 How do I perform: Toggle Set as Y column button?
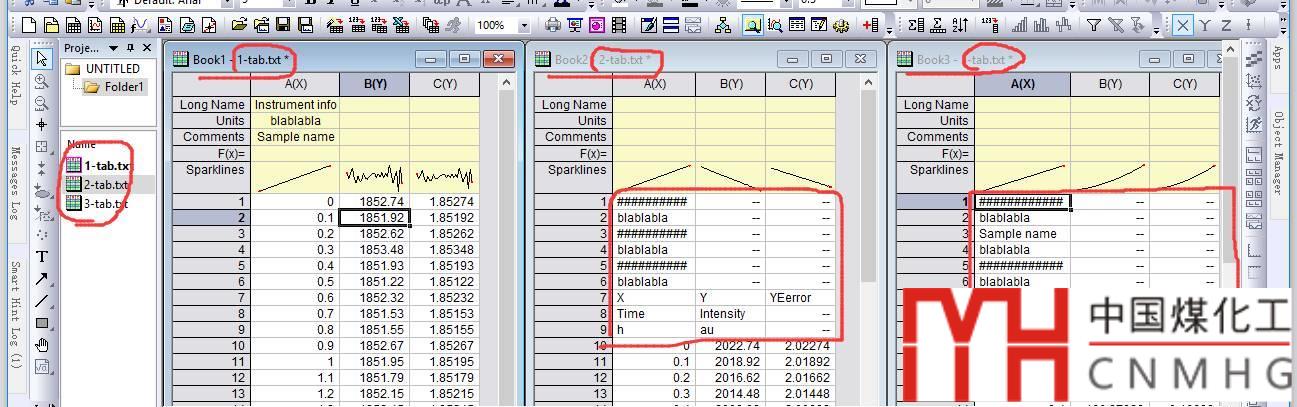click(x=1205, y=25)
